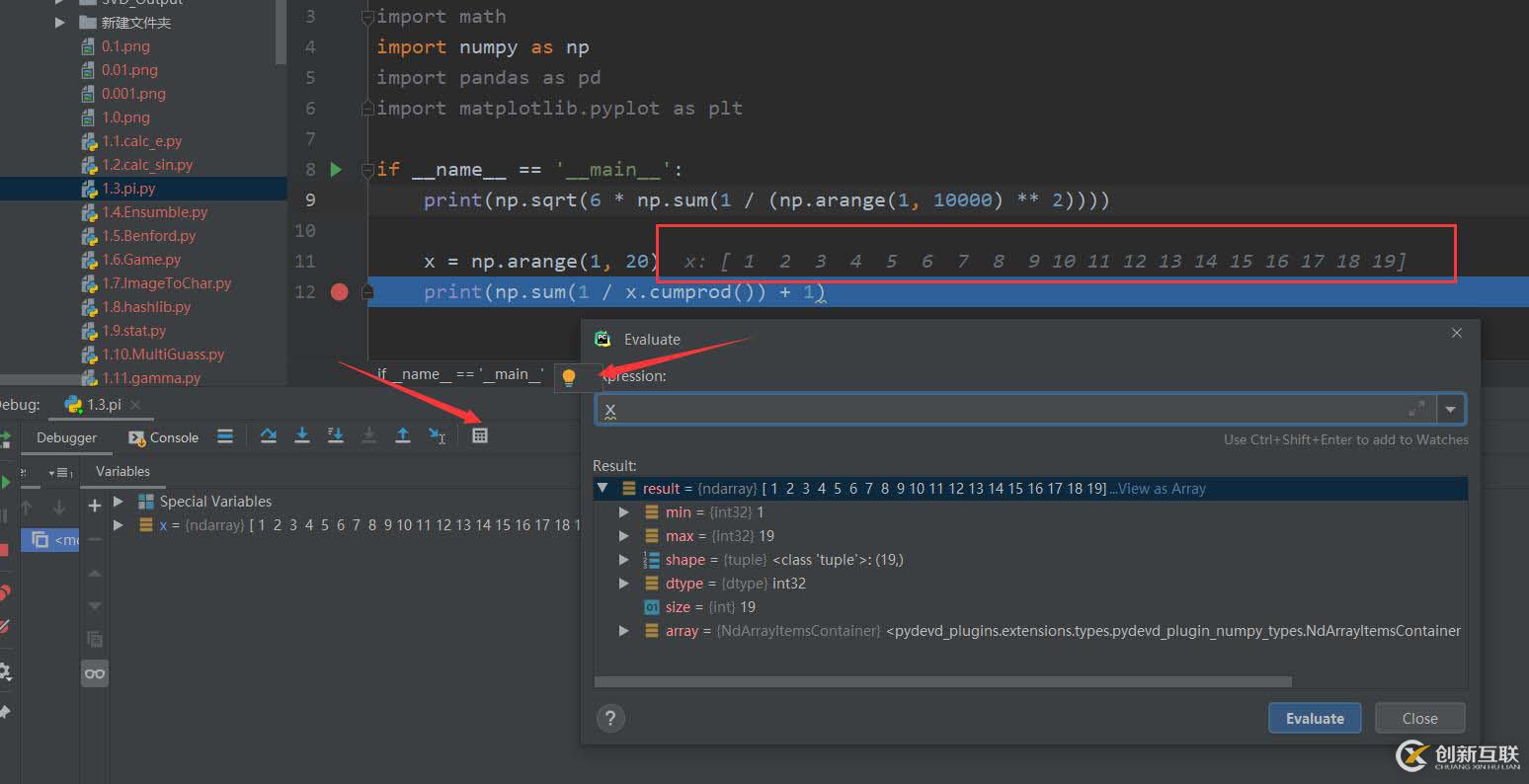Screen dimensions: 1529x784
Task: Expand the 新建文件夹 folder
Action: [61, 22]
